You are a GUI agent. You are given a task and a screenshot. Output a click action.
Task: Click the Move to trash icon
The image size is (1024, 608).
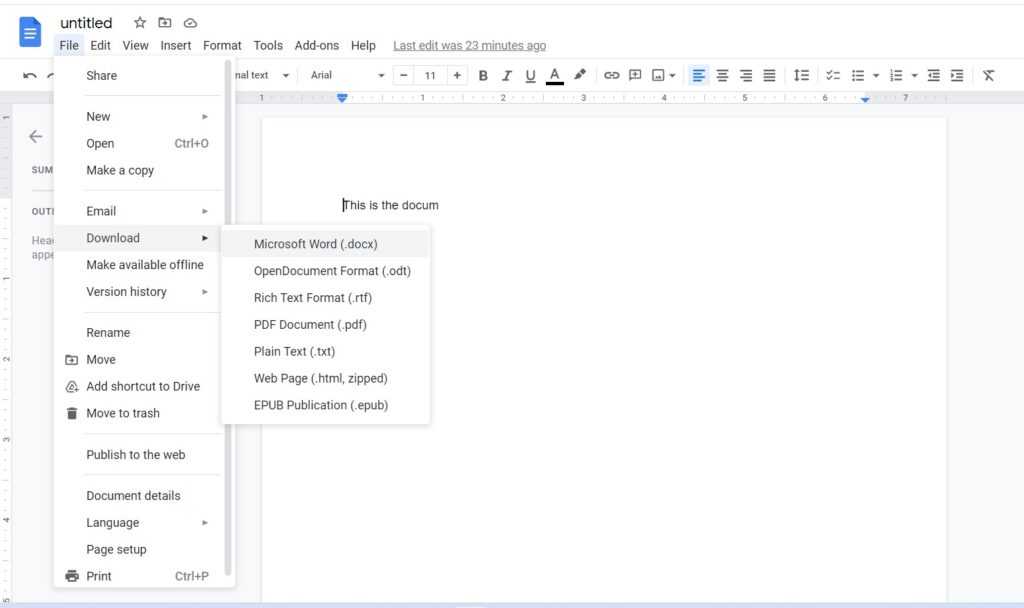(72, 413)
